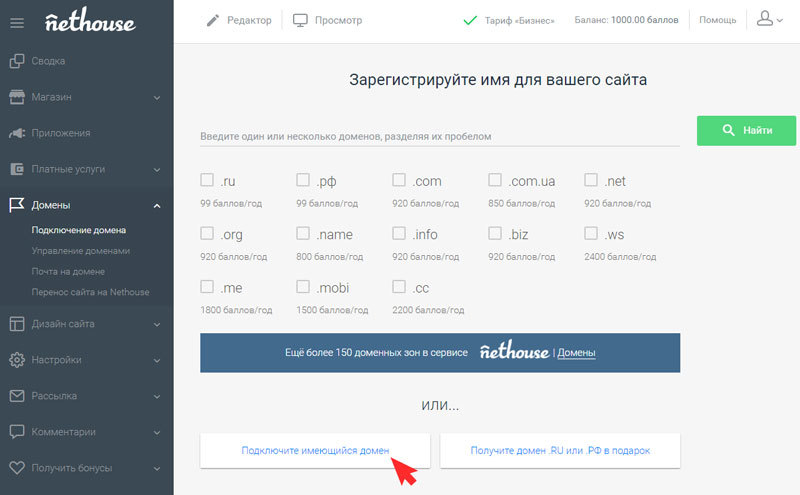Open the Приложения menu label

point(61,133)
